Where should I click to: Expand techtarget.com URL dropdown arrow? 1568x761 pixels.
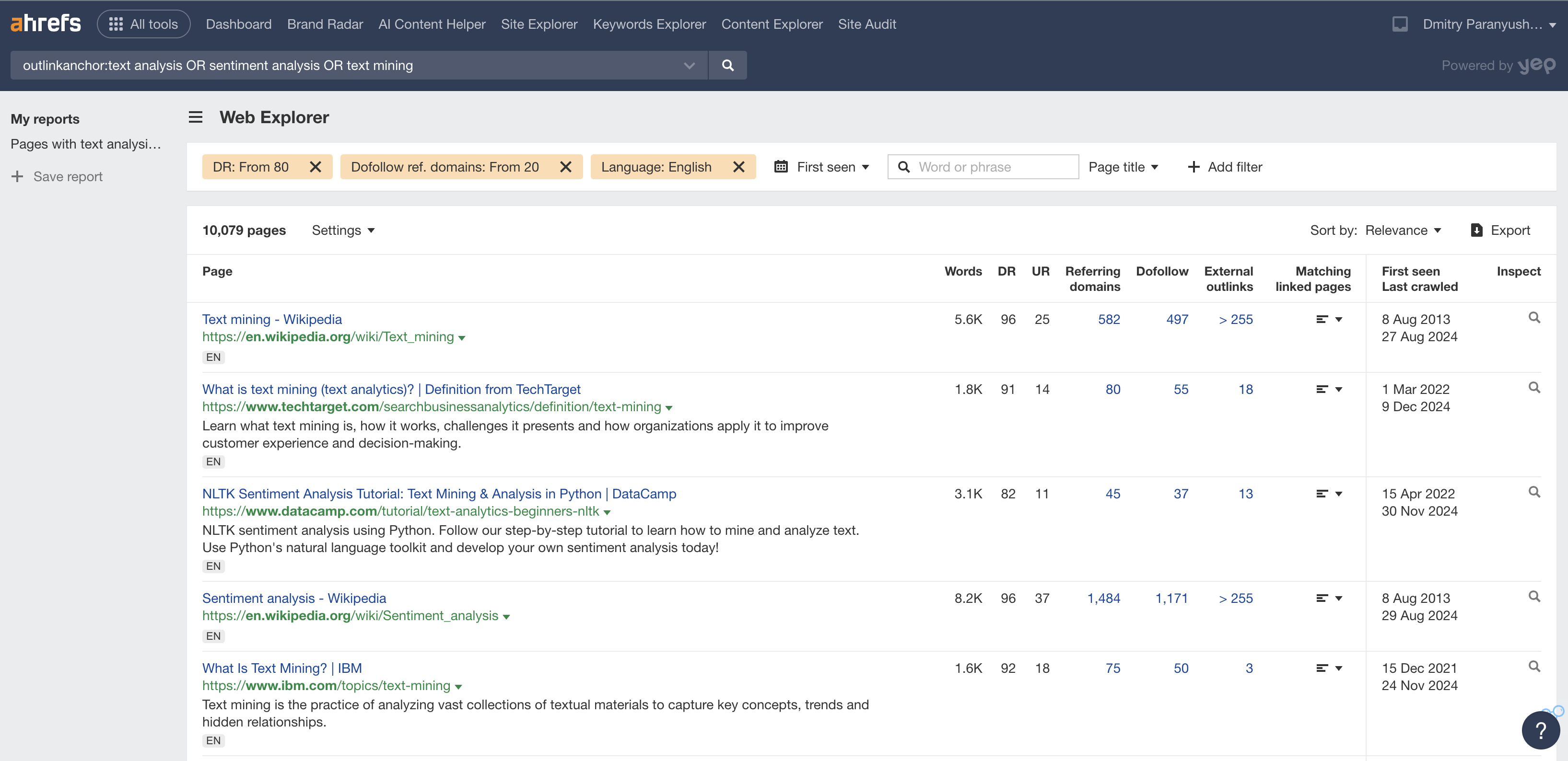point(669,408)
